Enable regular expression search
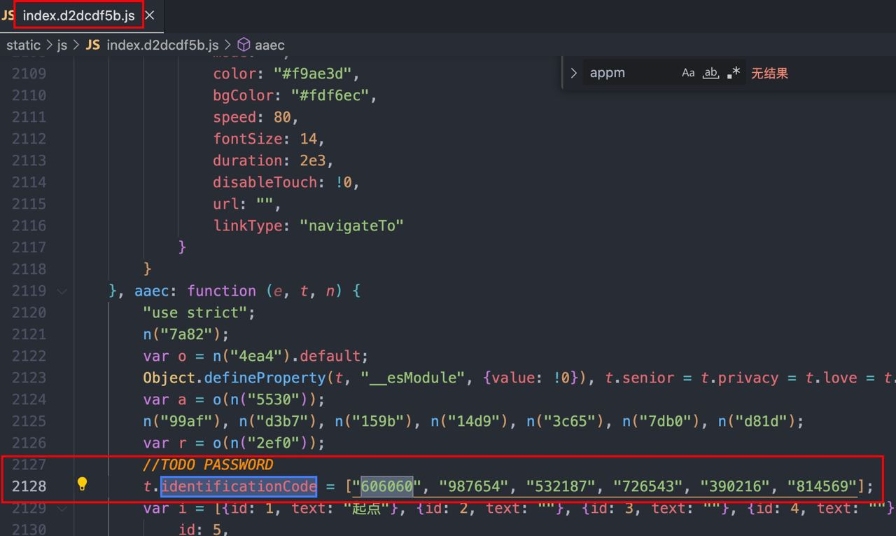Viewport: 896px width, 536px height. tap(734, 73)
